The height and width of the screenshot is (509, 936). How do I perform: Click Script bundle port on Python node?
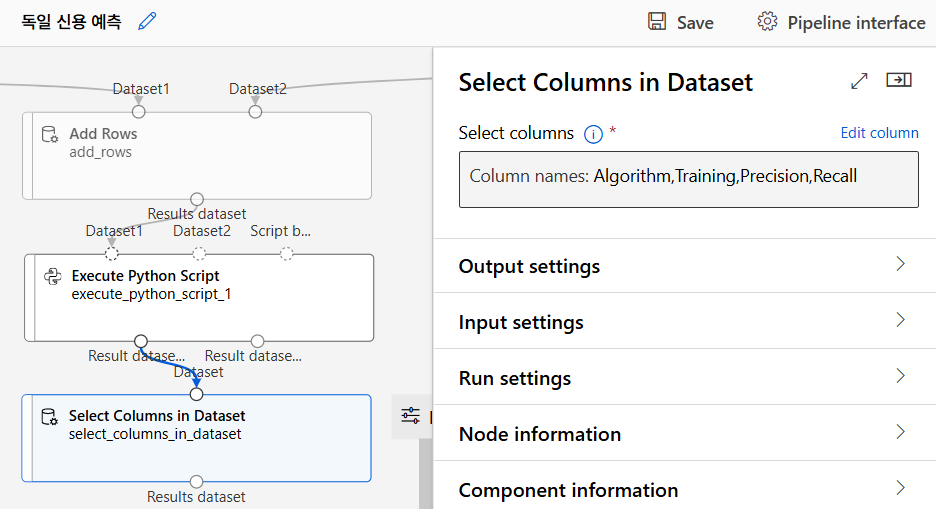coord(287,253)
